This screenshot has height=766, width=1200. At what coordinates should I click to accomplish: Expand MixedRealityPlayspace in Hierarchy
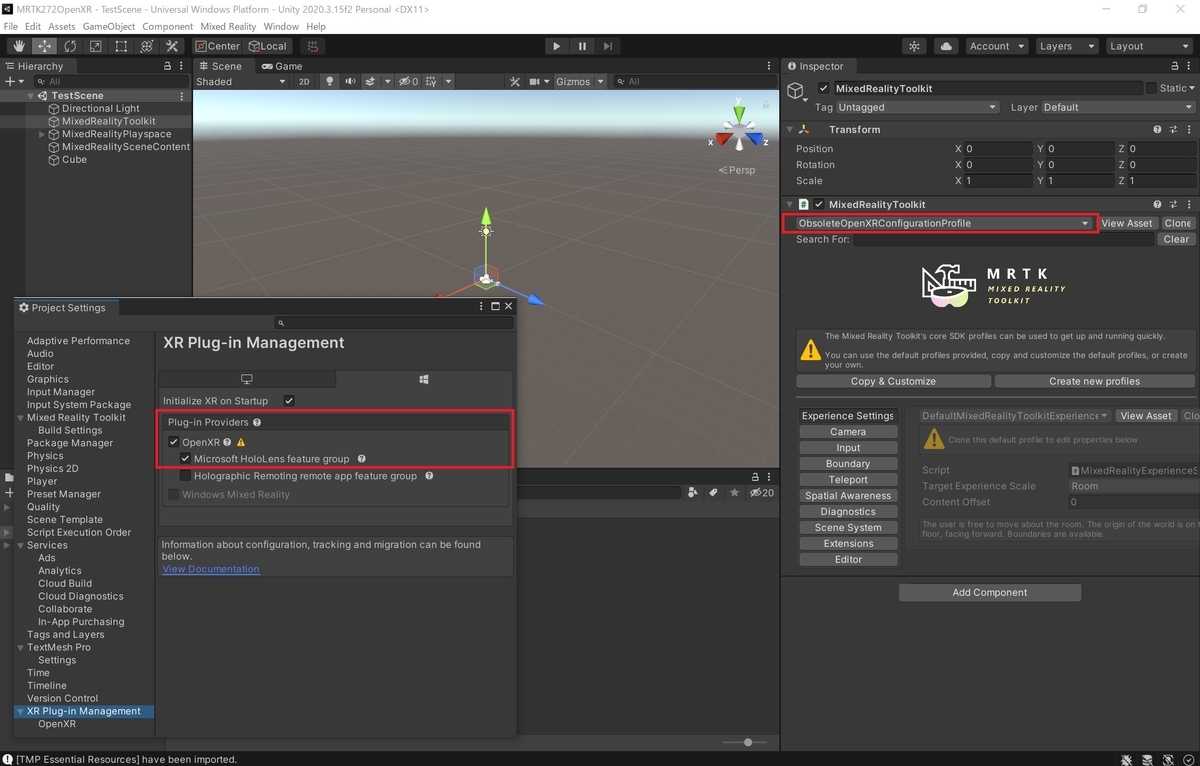(42, 134)
